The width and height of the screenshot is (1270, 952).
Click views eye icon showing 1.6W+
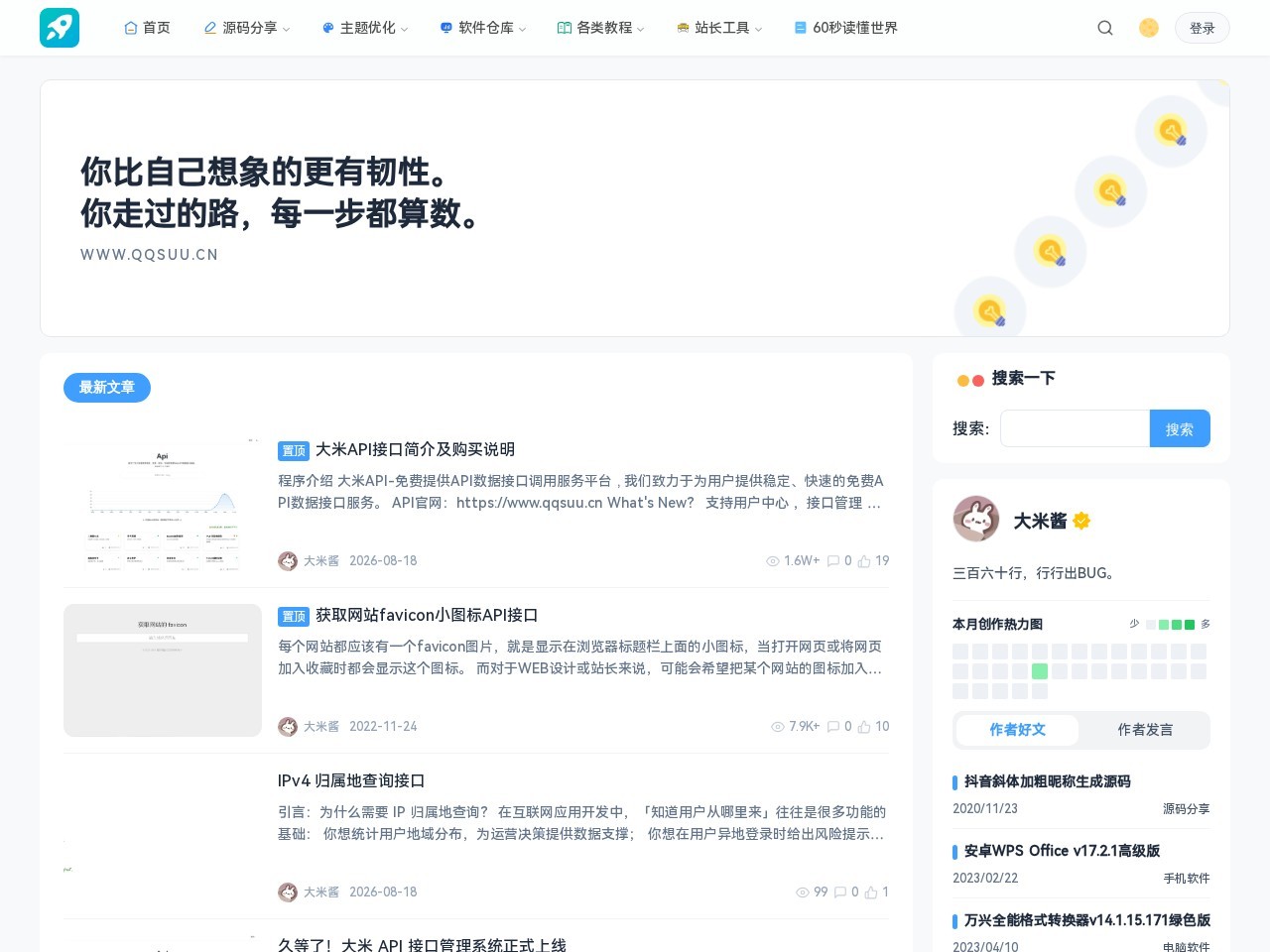click(773, 561)
